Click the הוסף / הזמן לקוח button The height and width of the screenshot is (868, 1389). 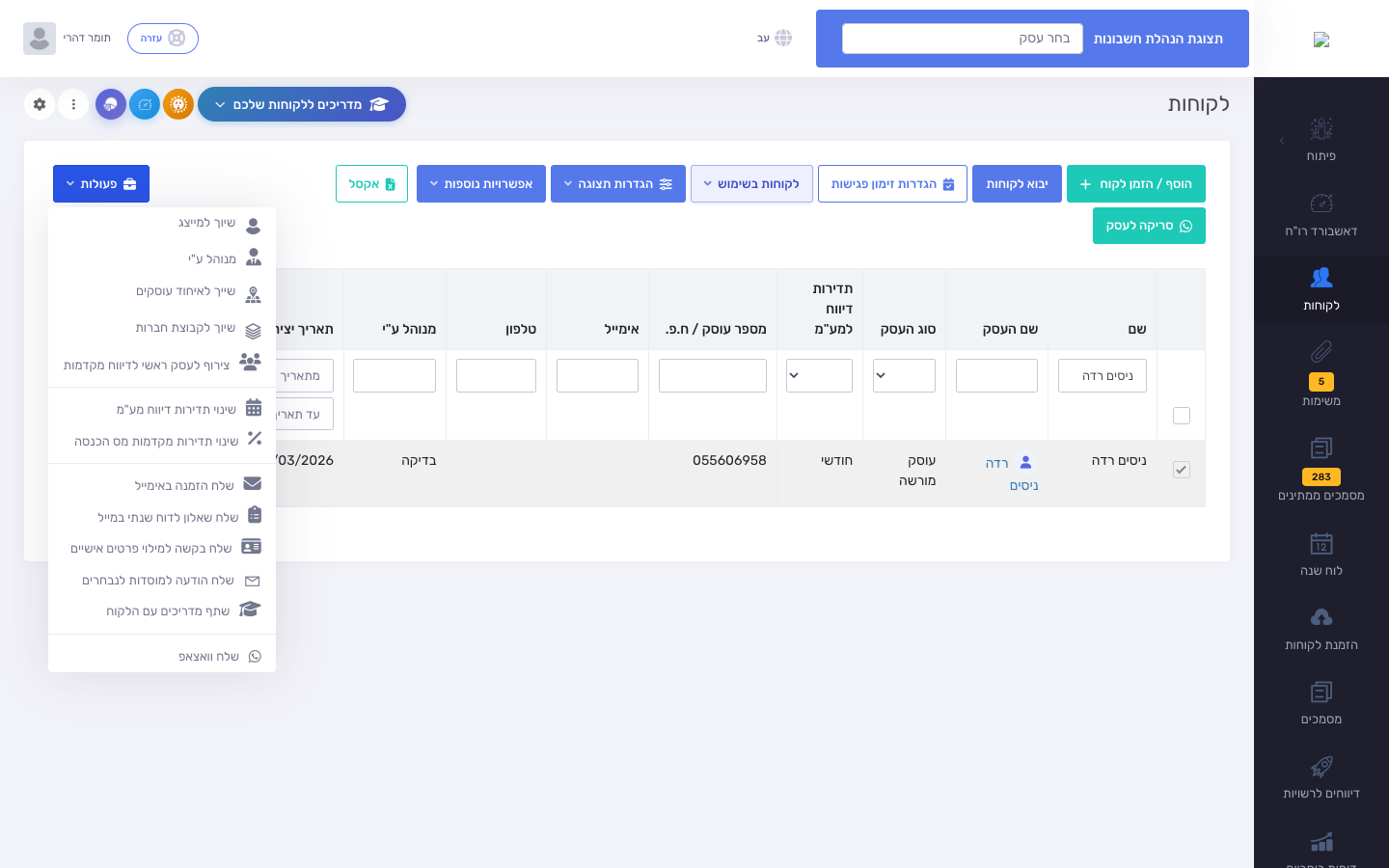point(1136,184)
